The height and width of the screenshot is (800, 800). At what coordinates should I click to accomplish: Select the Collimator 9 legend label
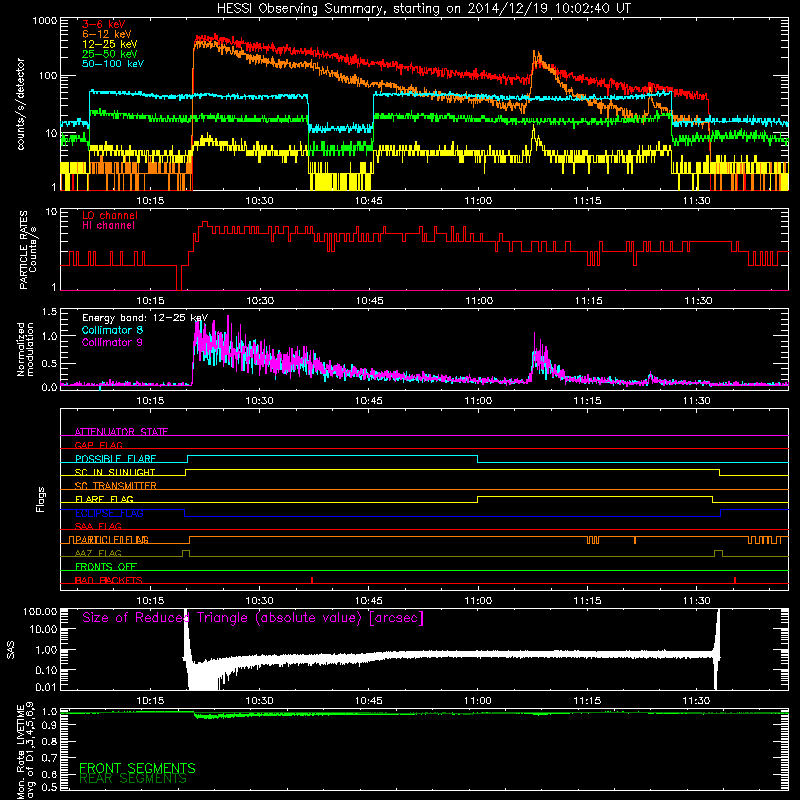click(x=112, y=342)
